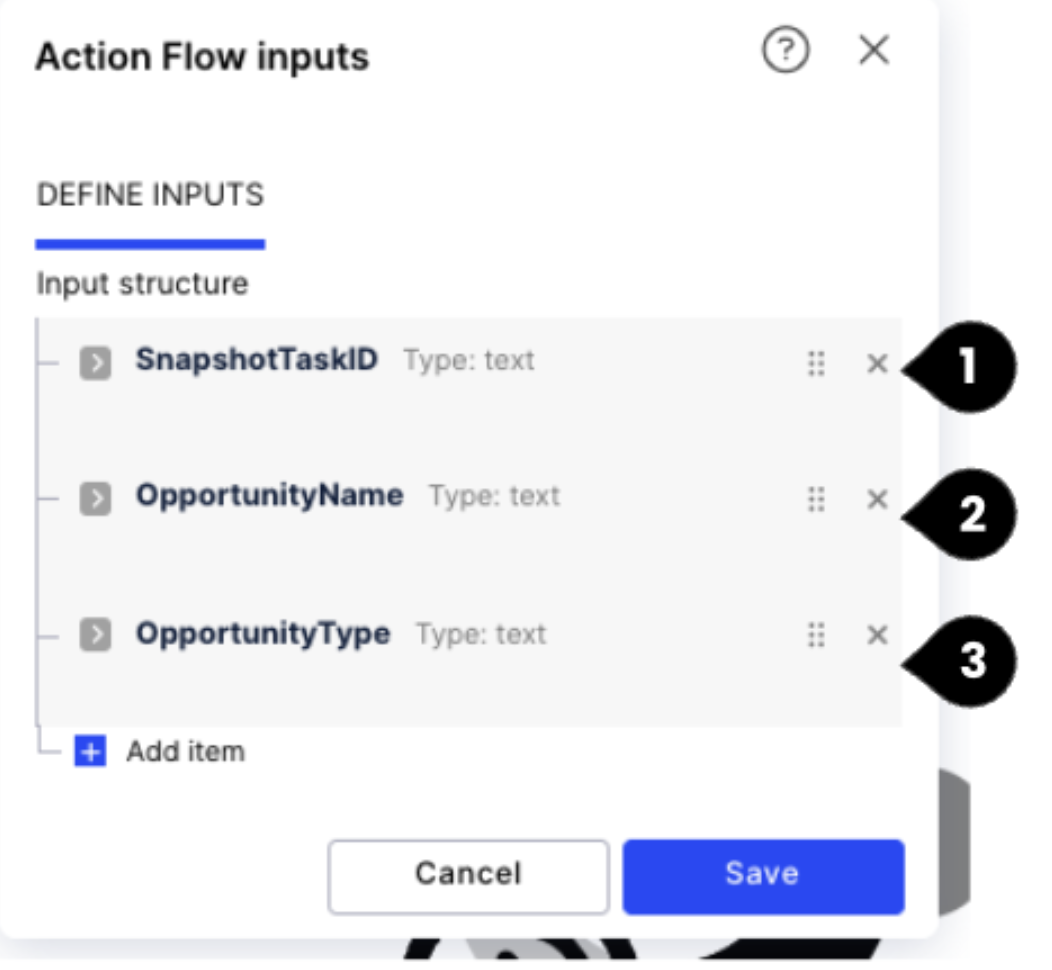Remove the OpportunityType input
This screenshot has height=970, width=1052.
pyautogui.click(x=877, y=635)
